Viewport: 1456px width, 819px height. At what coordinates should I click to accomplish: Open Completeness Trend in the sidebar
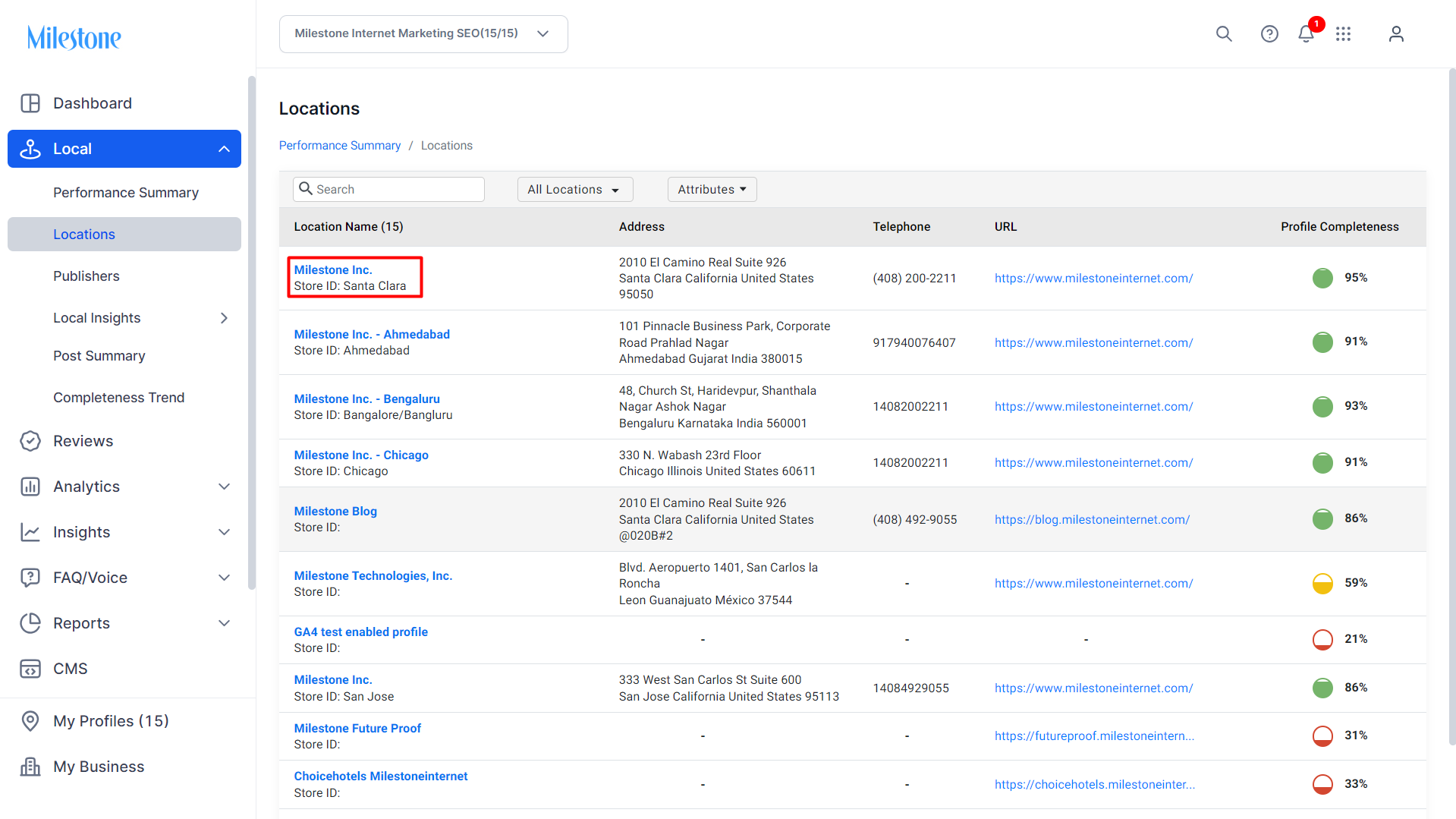(119, 398)
